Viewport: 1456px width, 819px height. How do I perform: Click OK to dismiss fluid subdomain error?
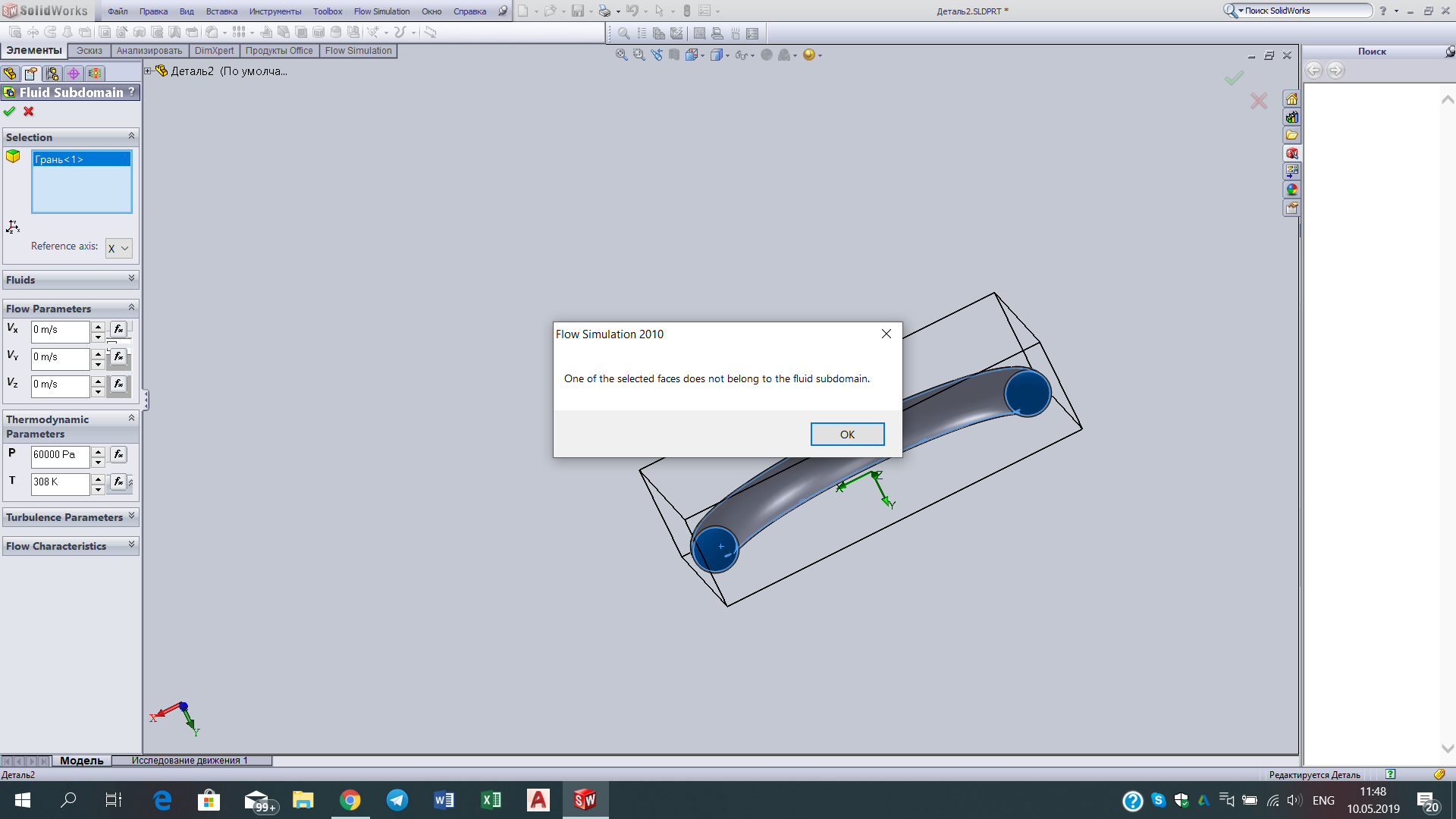(847, 434)
